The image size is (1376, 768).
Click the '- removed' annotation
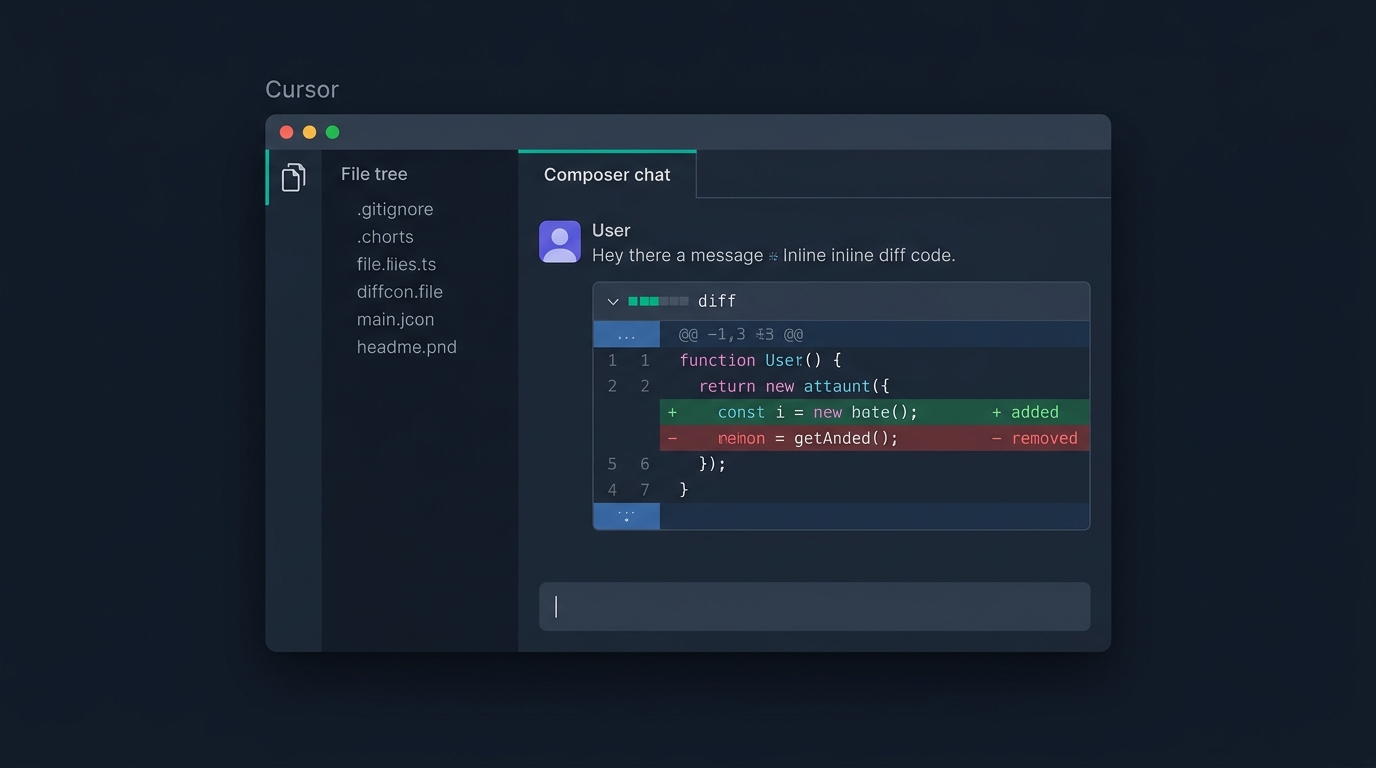pyautogui.click(x=1034, y=438)
